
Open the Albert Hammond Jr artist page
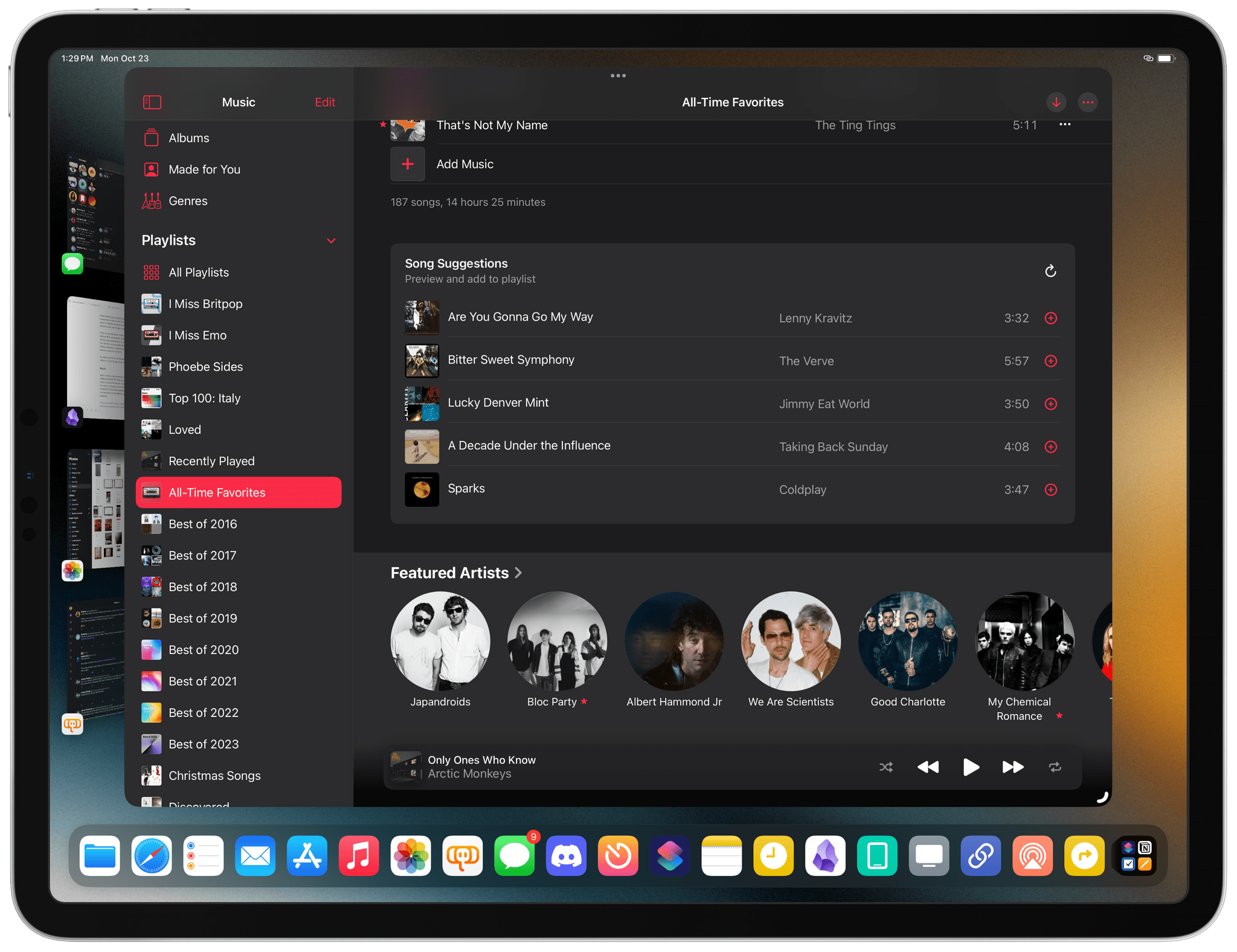pos(674,650)
